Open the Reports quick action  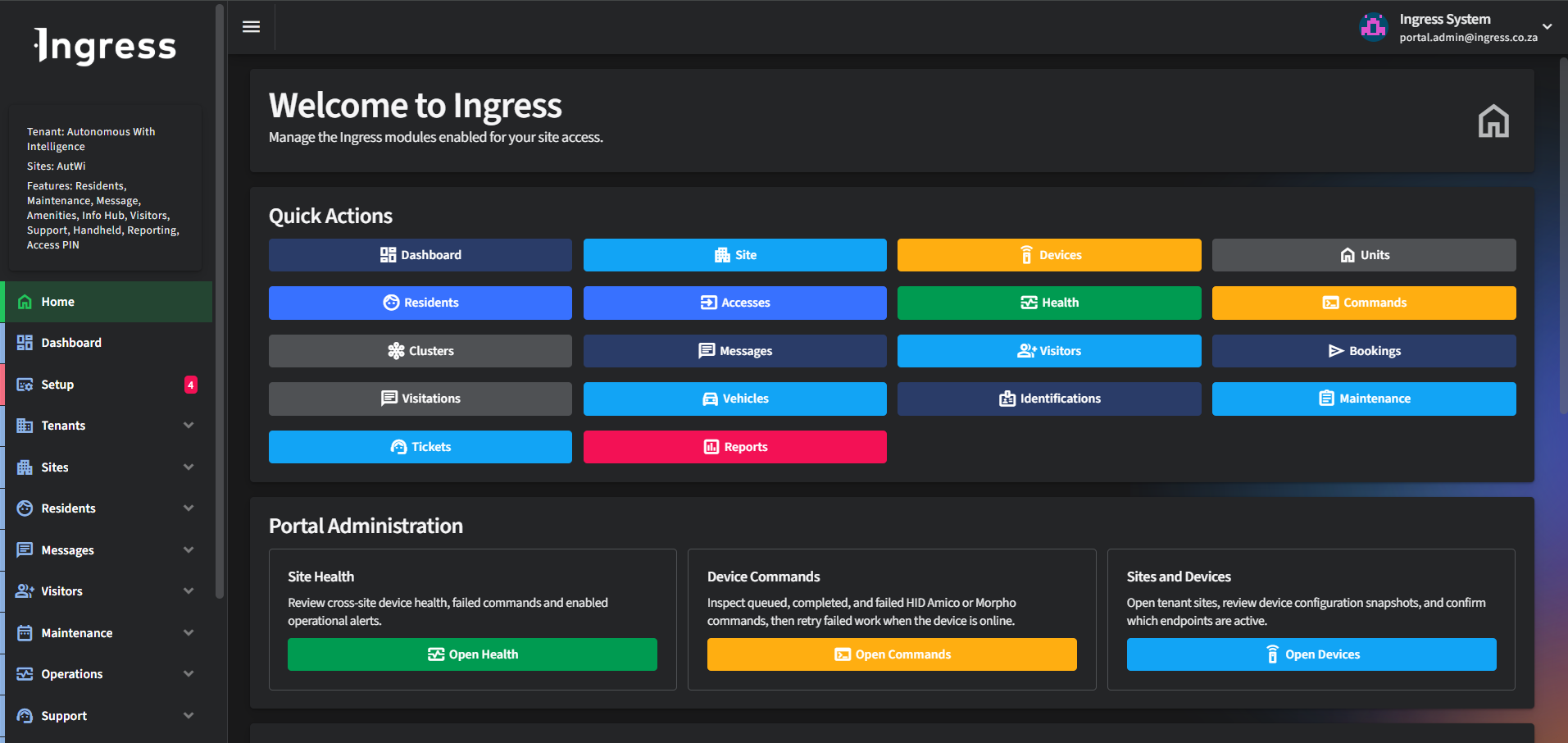pos(734,447)
